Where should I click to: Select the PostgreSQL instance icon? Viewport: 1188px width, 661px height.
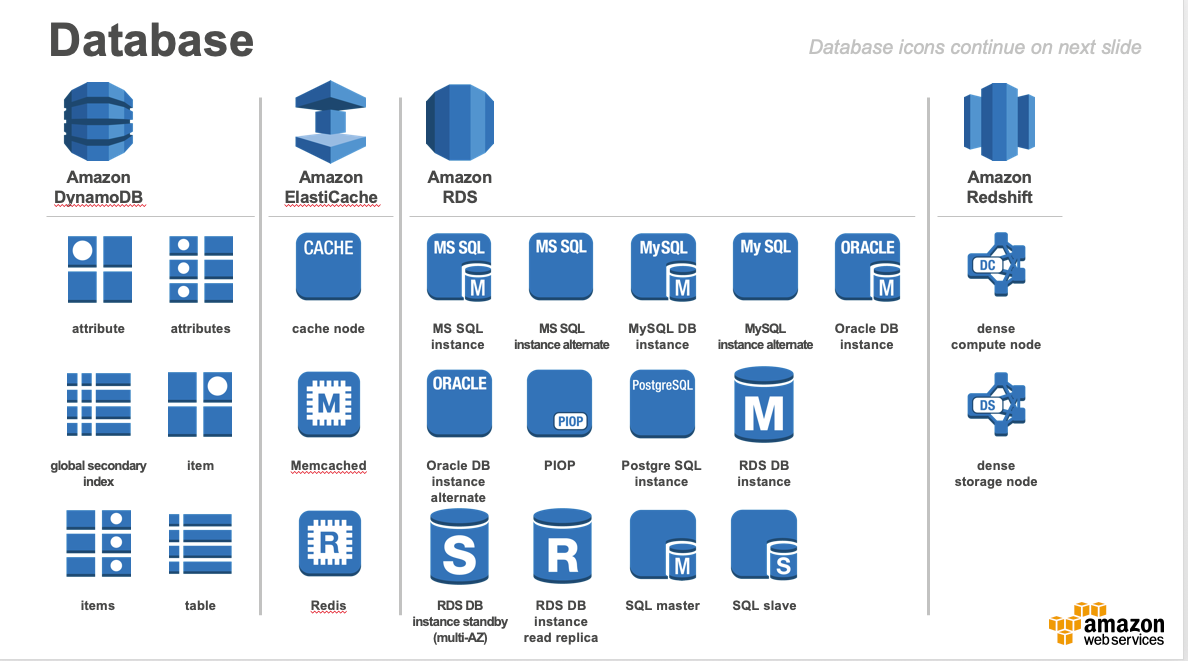pyautogui.click(x=662, y=404)
